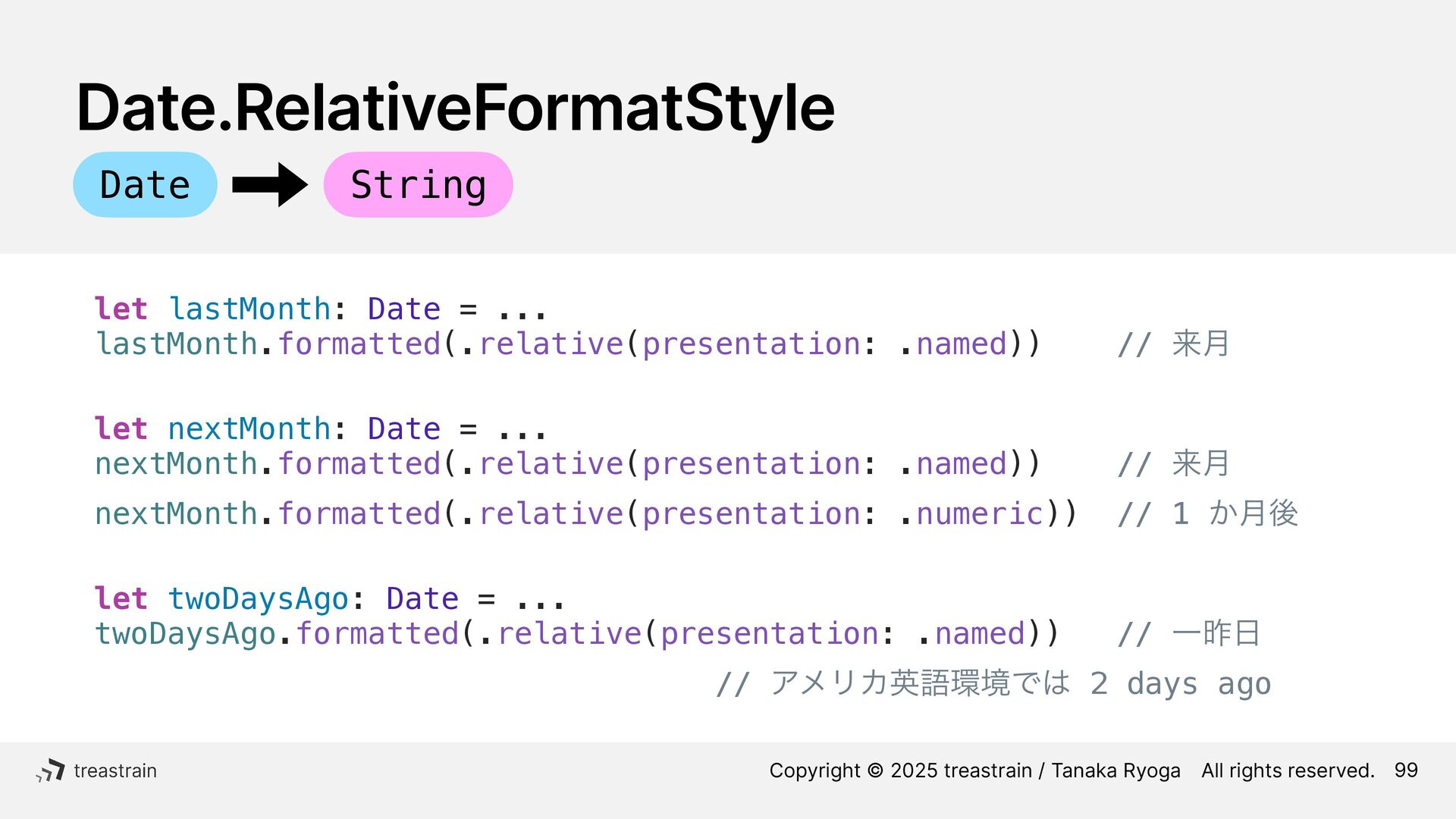Click the pink String pill label
Image resolution: width=1456 pixels, height=819 pixels.
(x=418, y=184)
